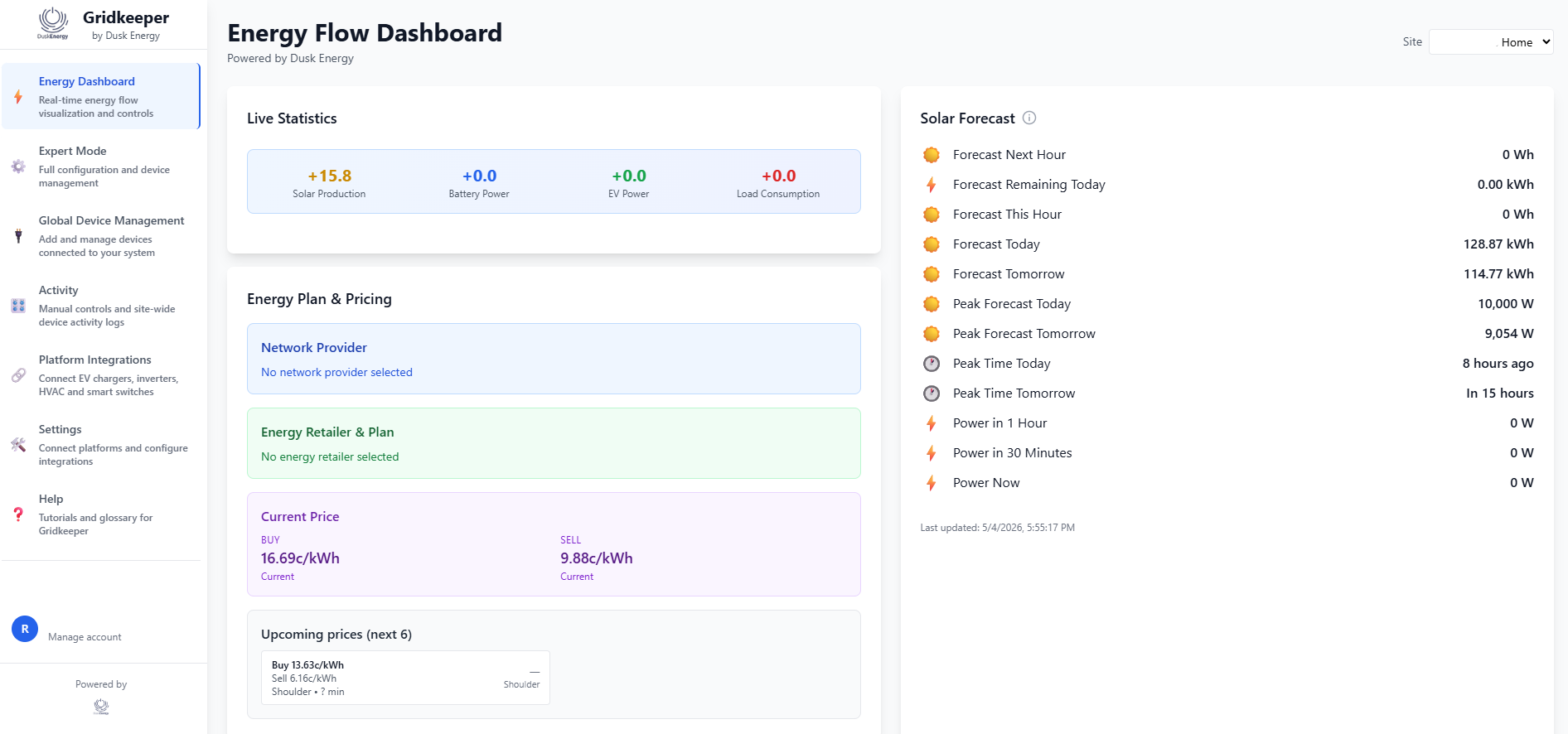Select the Energy Retailer & Plan card
1568x734 pixels.
pyautogui.click(x=554, y=443)
